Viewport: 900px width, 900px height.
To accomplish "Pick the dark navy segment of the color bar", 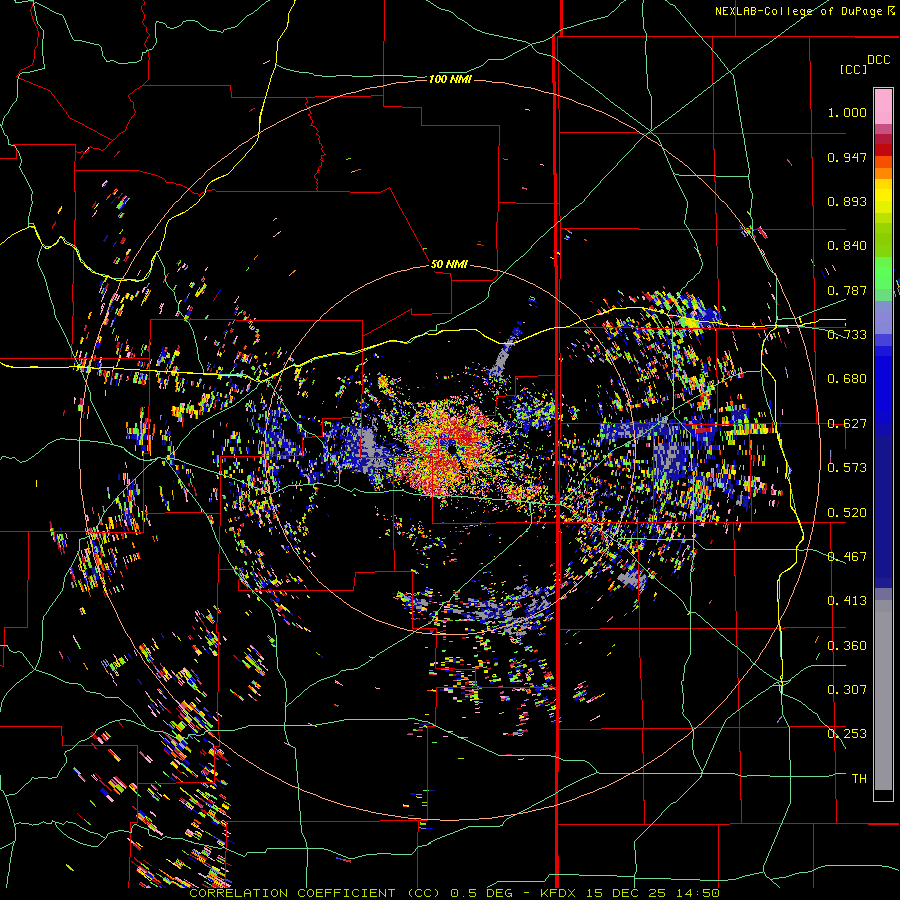I will pos(883,511).
